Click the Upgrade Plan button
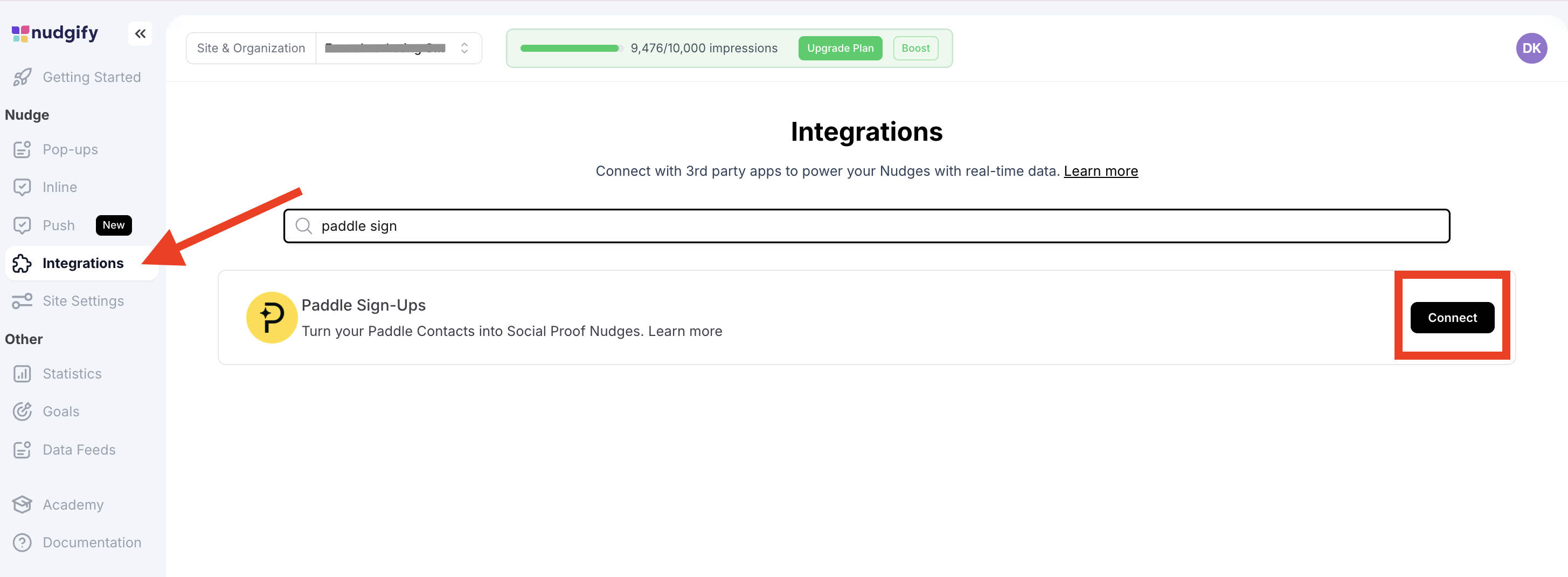Viewport: 1568px width, 577px height. point(840,48)
